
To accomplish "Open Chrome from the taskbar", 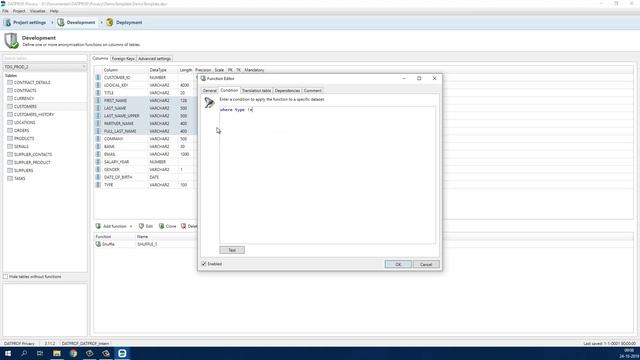I will coord(73,353).
